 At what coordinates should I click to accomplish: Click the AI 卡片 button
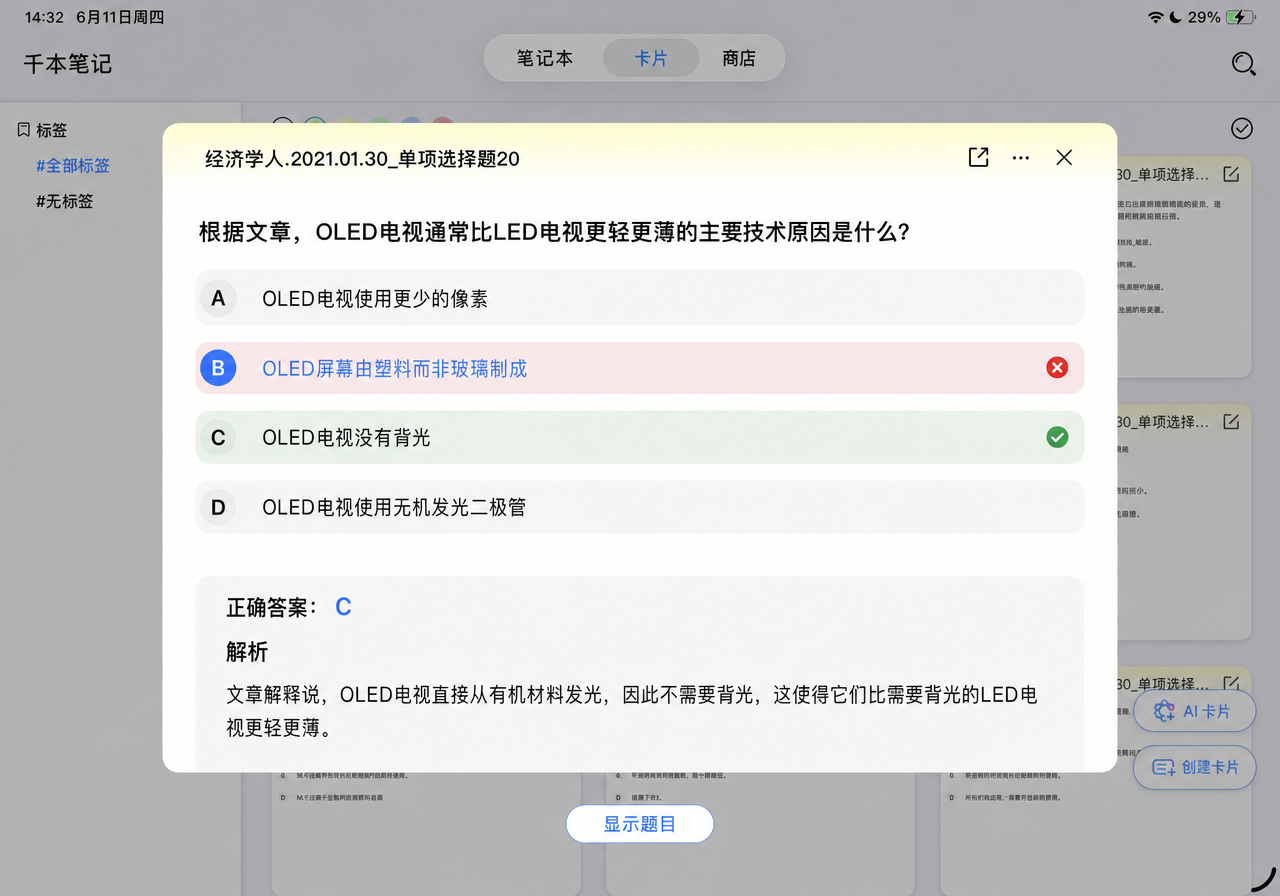(1194, 711)
